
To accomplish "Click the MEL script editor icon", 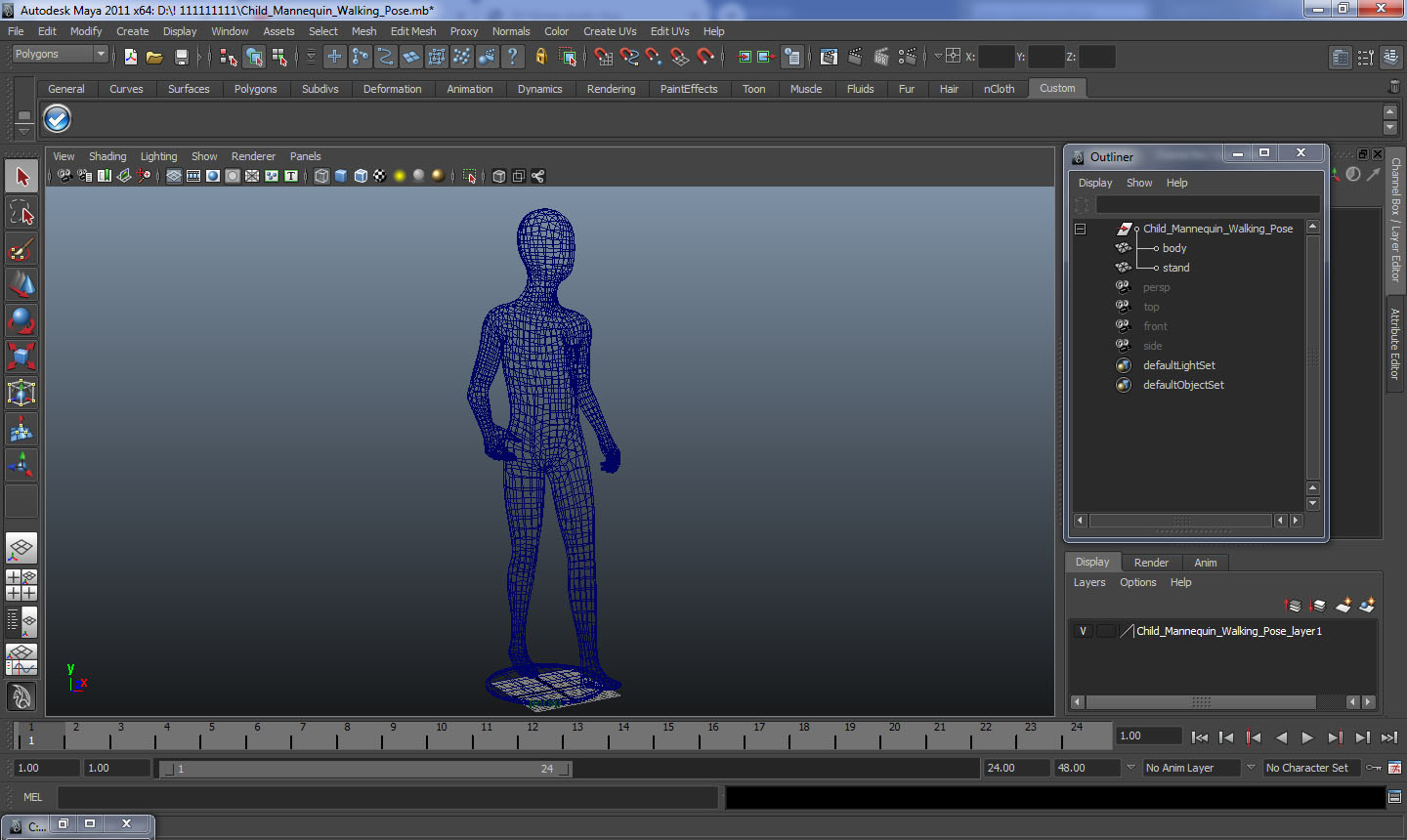I will pos(1394,797).
